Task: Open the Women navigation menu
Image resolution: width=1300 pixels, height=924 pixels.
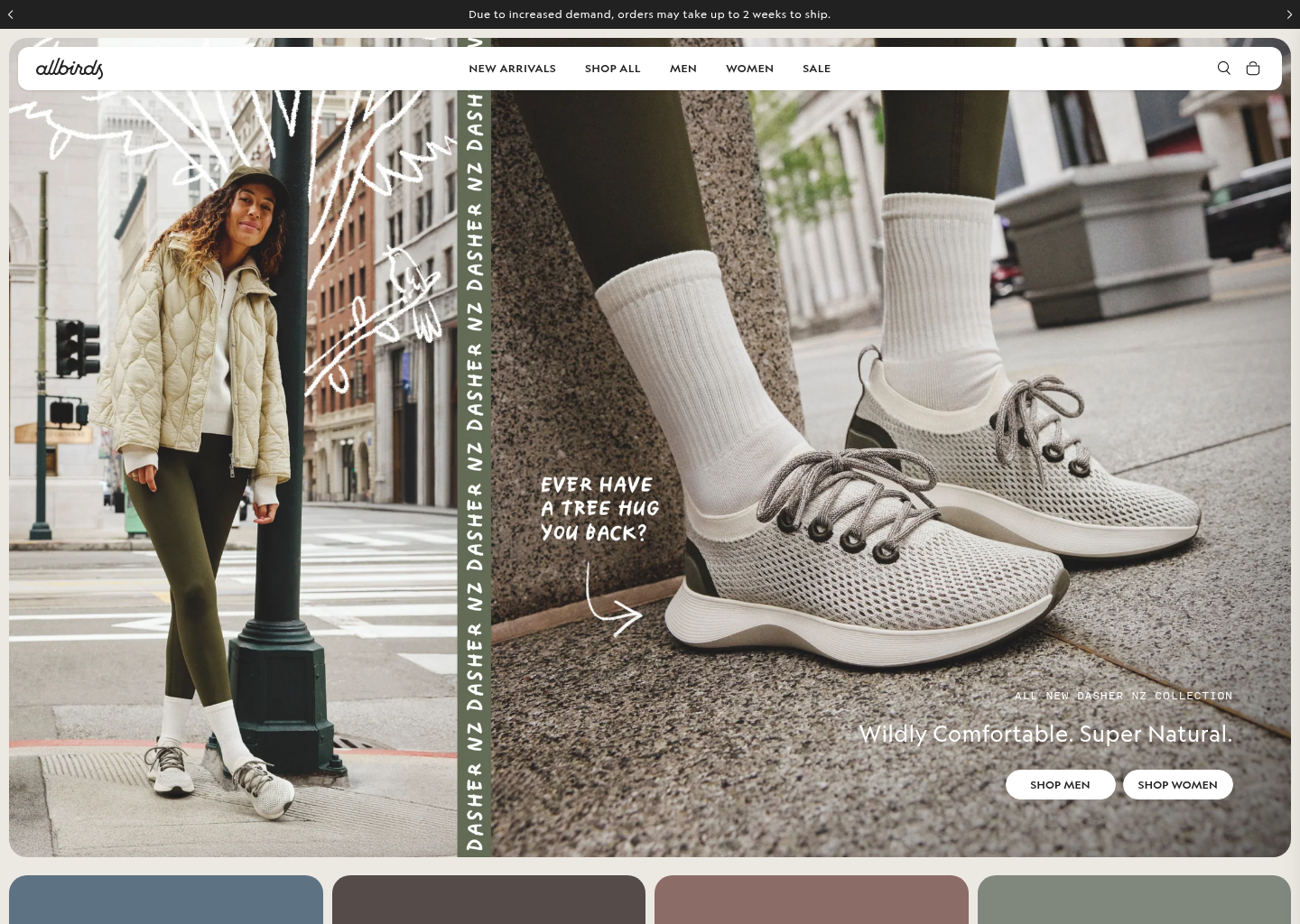Action: pos(749,69)
